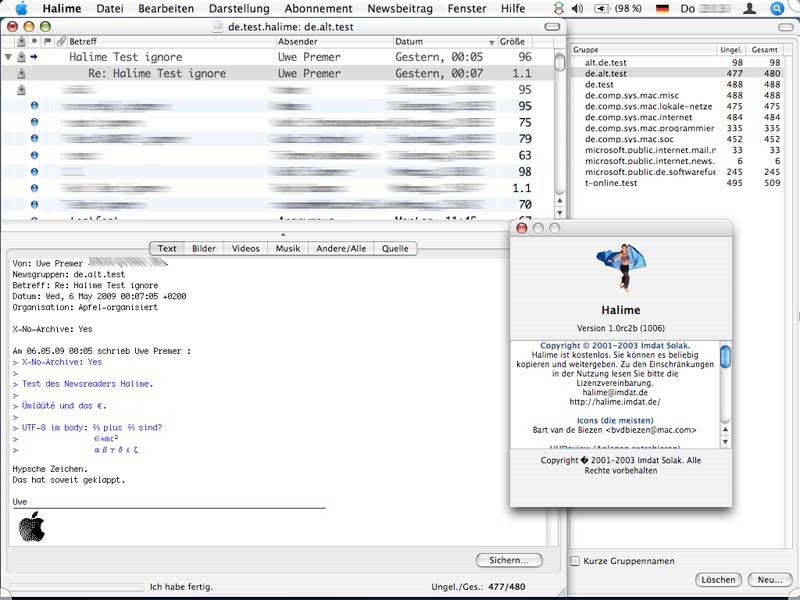The width and height of the screenshot is (800, 600).
Task: Click the Apple logo image in message body
Action: pyautogui.click(x=32, y=527)
